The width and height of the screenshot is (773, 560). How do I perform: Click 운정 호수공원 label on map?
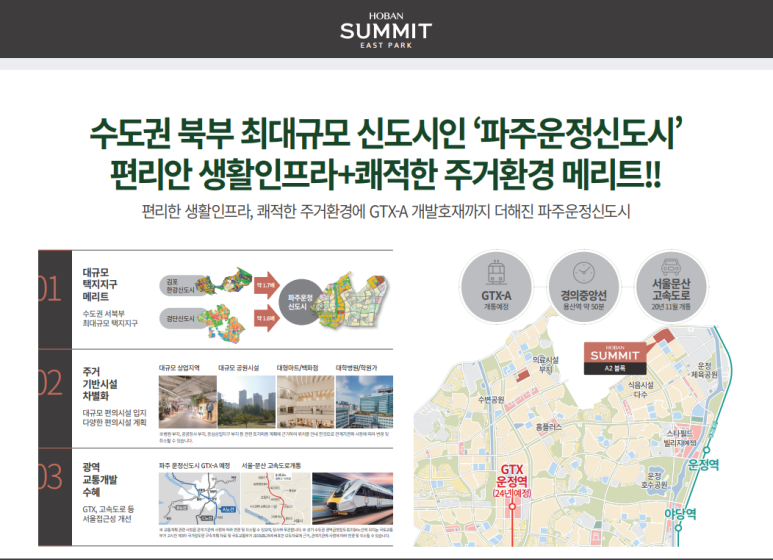[x=654, y=480]
